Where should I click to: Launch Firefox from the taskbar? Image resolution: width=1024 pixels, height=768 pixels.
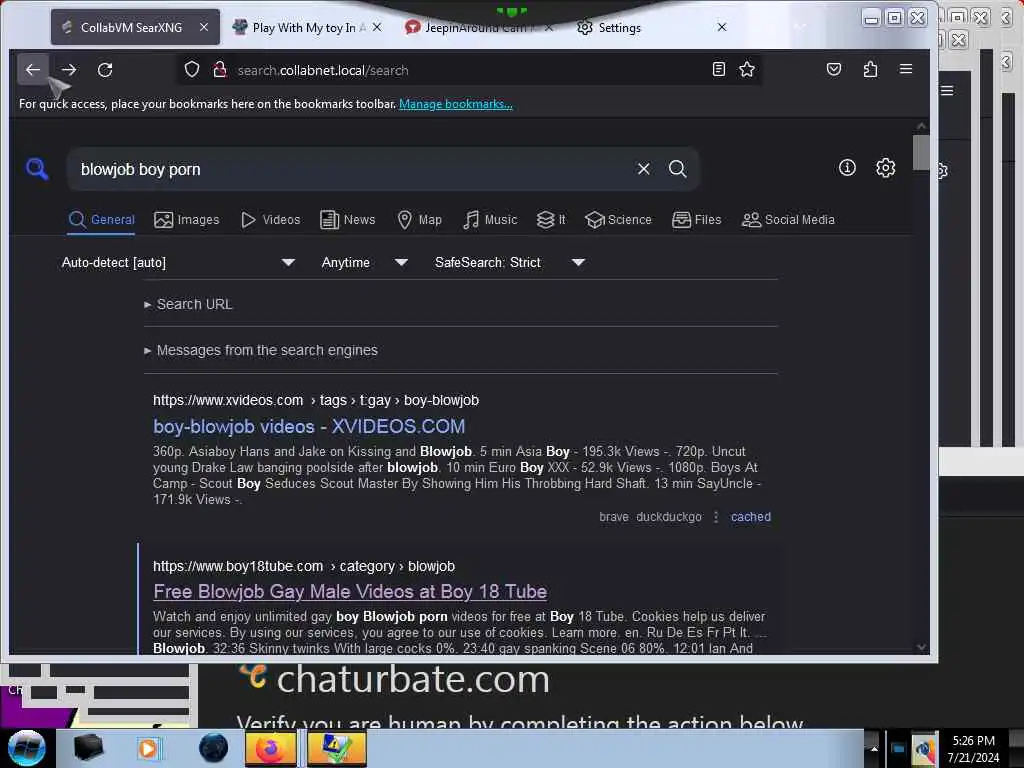point(271,748)
